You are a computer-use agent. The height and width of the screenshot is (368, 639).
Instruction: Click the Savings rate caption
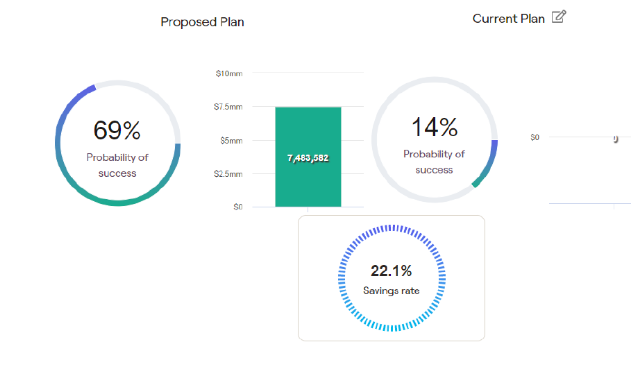[391, 291]
